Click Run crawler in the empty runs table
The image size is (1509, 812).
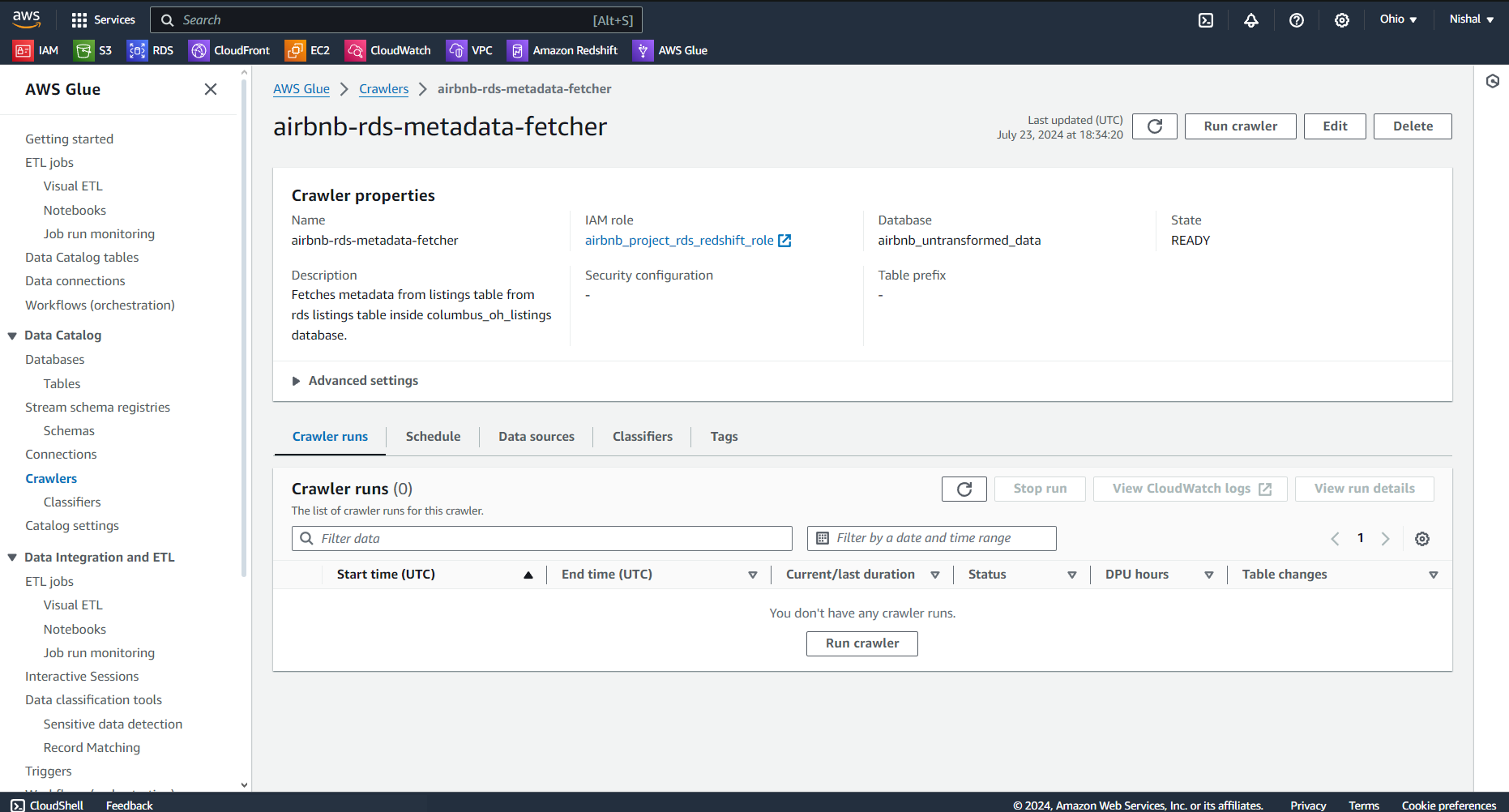tap(862, 643)
